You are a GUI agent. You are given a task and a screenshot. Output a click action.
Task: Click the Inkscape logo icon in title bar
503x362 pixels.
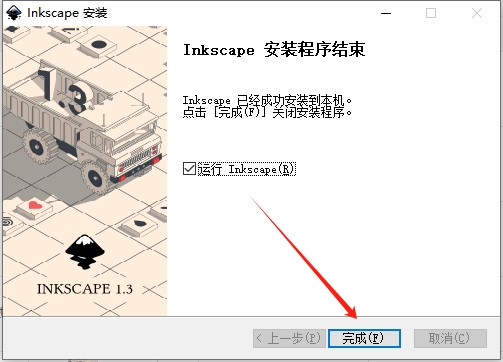(x=14, y=13)
